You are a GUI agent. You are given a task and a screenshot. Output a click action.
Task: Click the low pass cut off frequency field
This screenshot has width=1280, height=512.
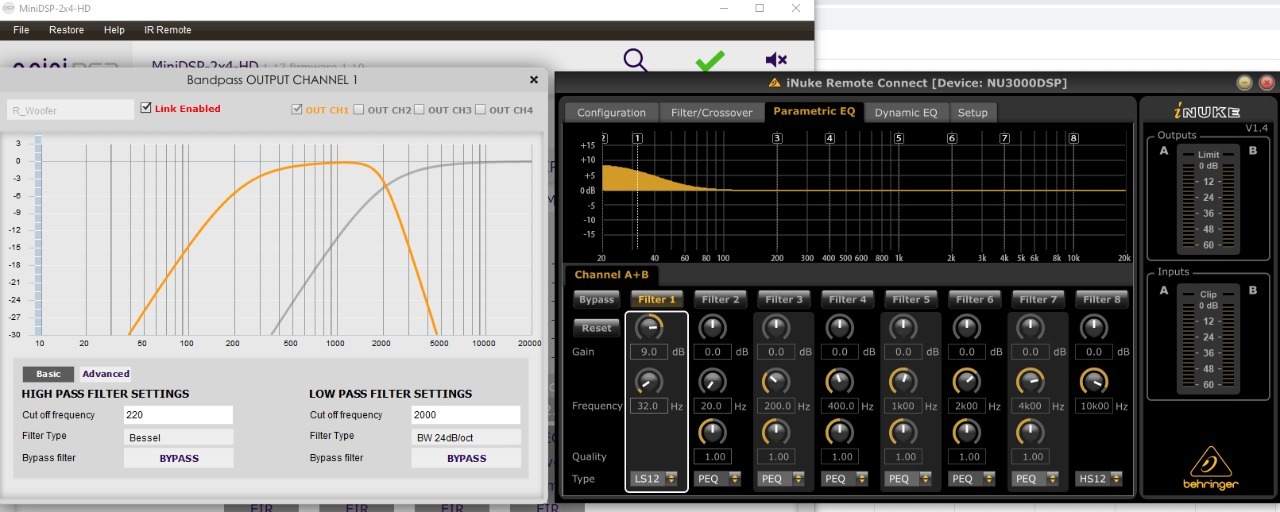coord(466,415)
